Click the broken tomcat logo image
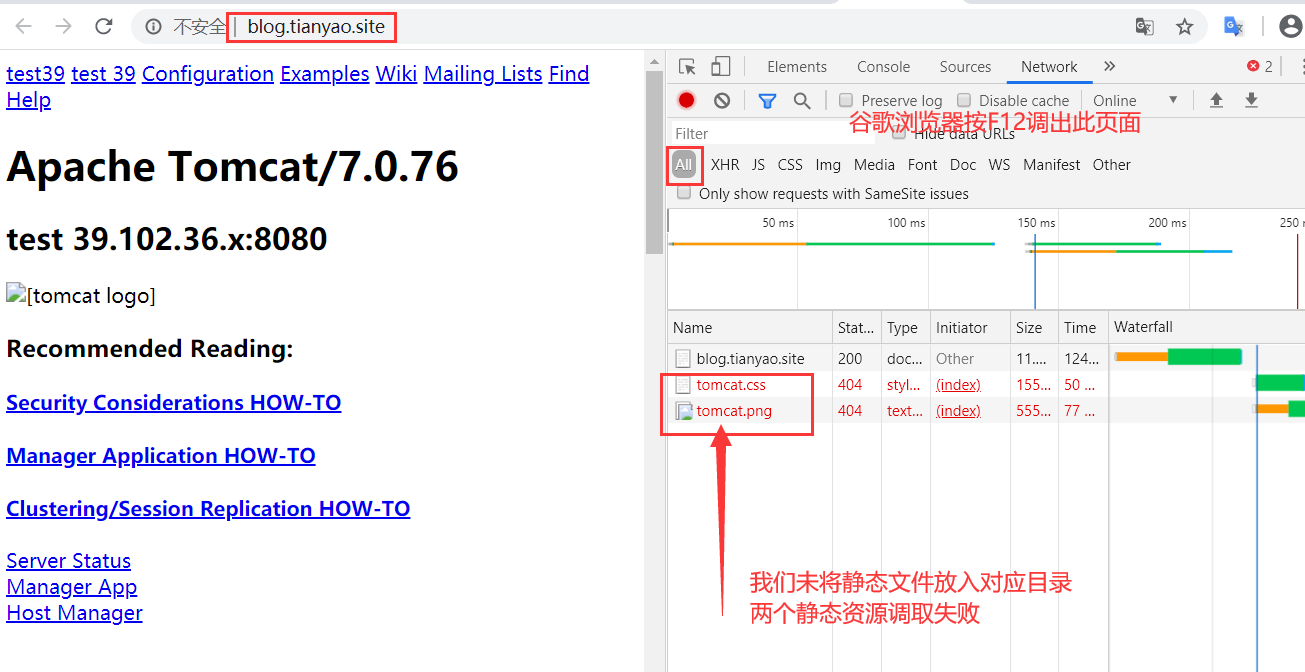Image resolution: width=1305 pixels, height=672 pixels. 81,295
